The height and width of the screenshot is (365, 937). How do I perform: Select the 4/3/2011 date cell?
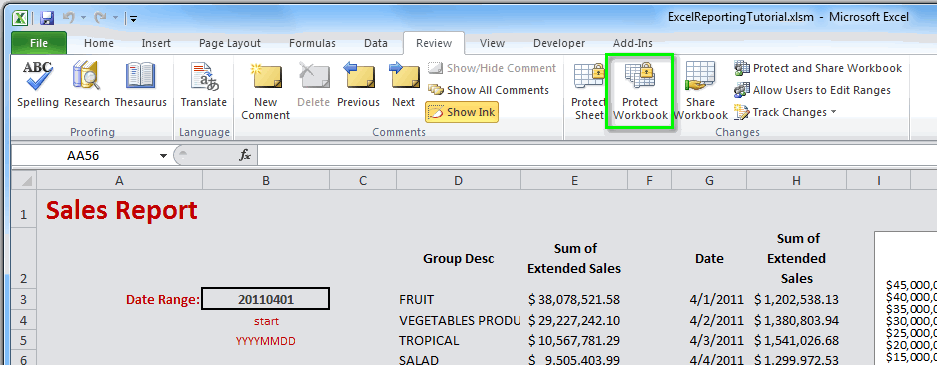pyautogui.click(x=715, y=341)
